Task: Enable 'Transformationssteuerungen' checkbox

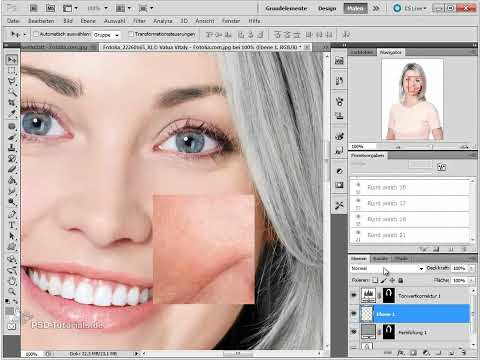Action: pyautogui.click(x=131, y=34)
